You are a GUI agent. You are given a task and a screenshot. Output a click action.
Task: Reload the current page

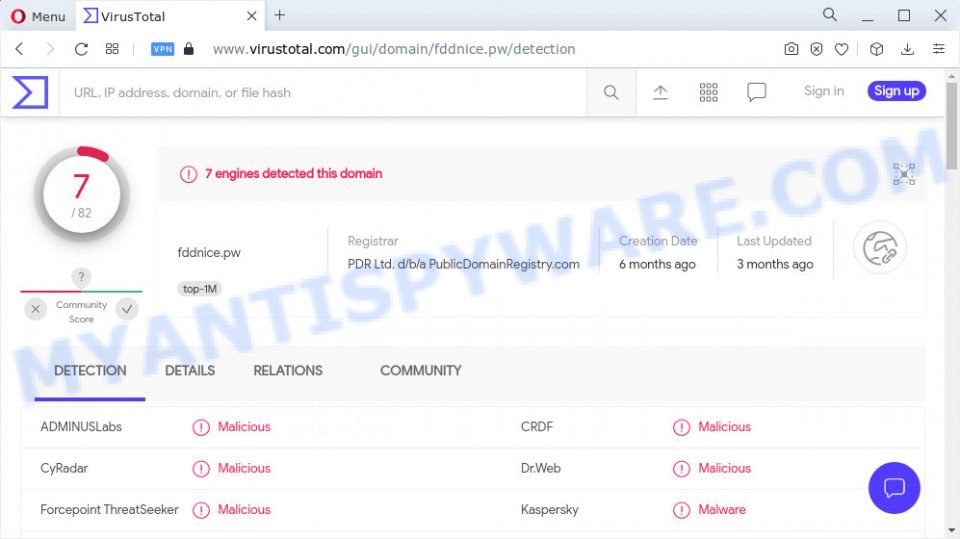pos(81,49)
